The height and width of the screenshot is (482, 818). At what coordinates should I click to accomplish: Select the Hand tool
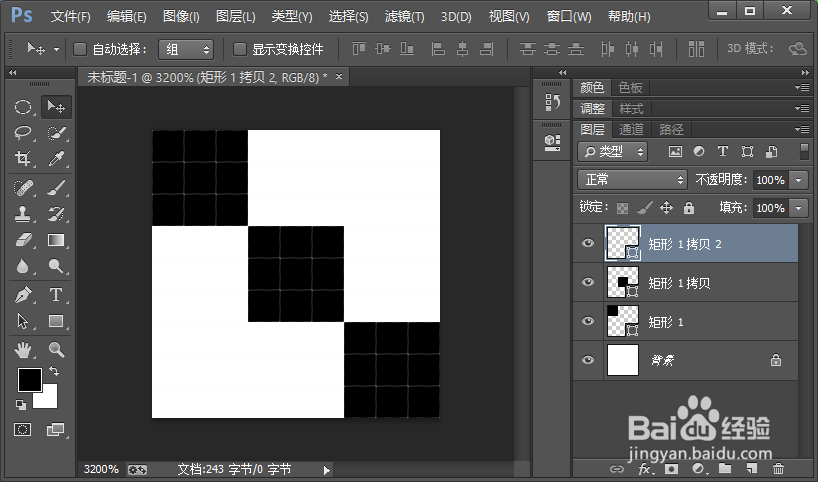point(23,350)
